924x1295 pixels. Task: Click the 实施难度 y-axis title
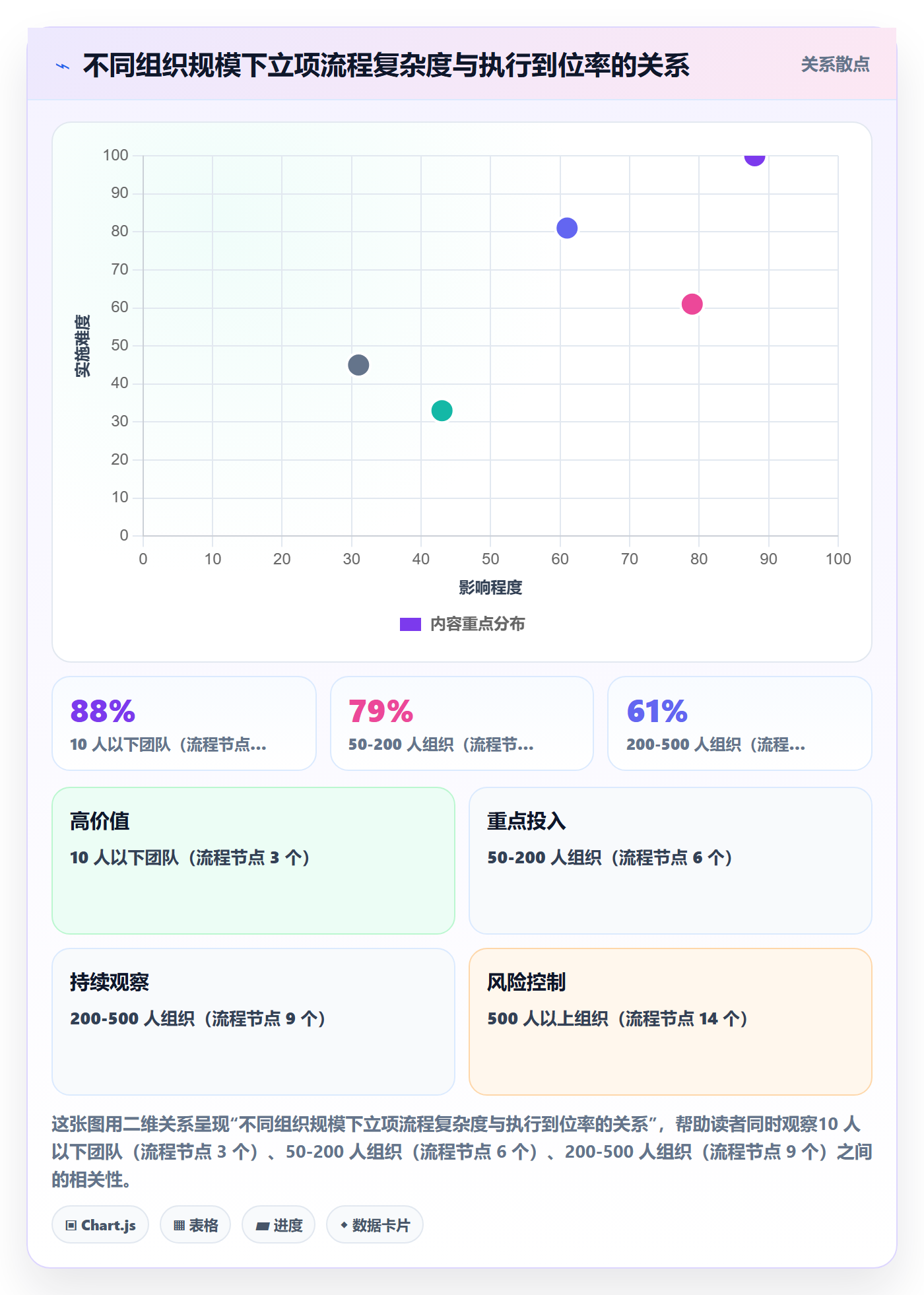coord(82,346)
